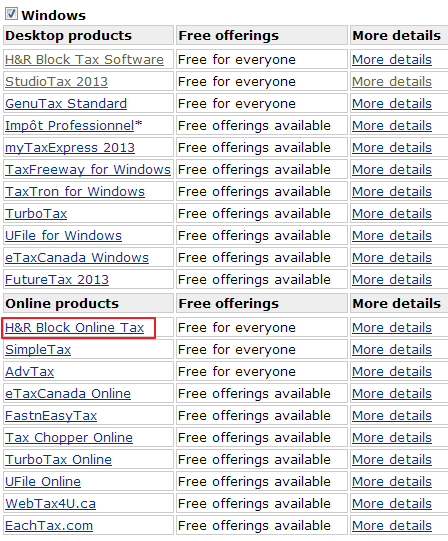Open the H&R Block Tax Software link
The height and width of the screenshot is (541, 448).
tap(84, 60)
